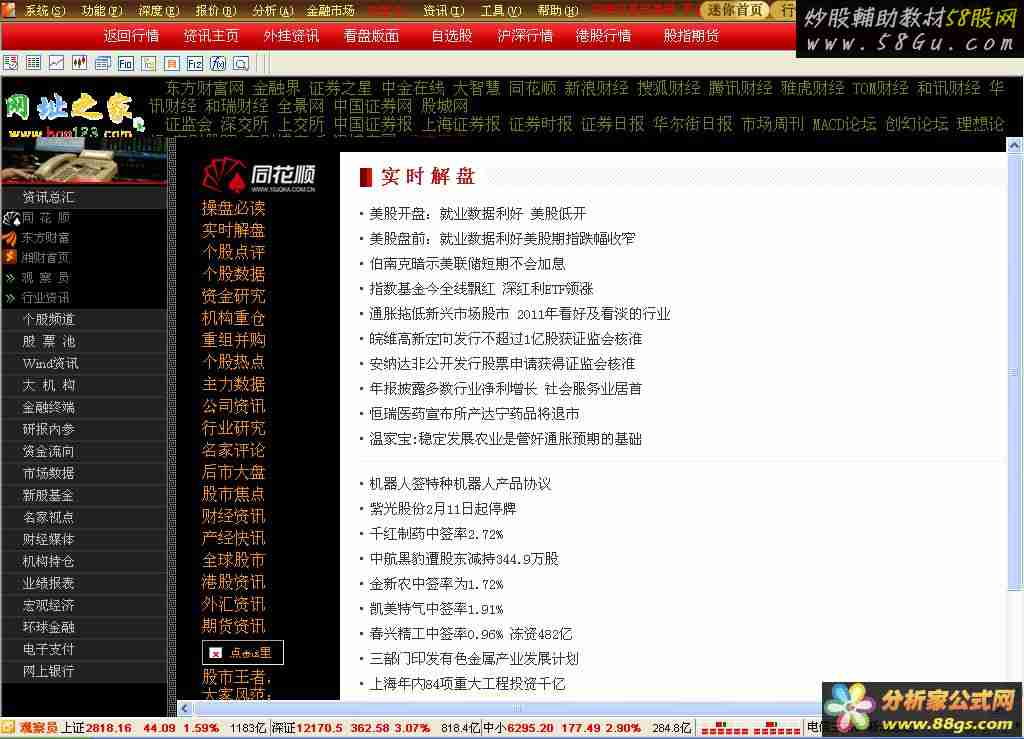Open the 上海年内84项重大工程投资千亿 headline
This screenshot has width=1024, height=739.
point(468,684)
